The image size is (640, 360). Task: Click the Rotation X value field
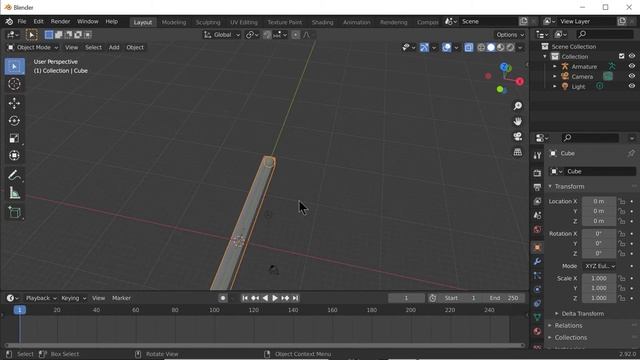(599, 234)
